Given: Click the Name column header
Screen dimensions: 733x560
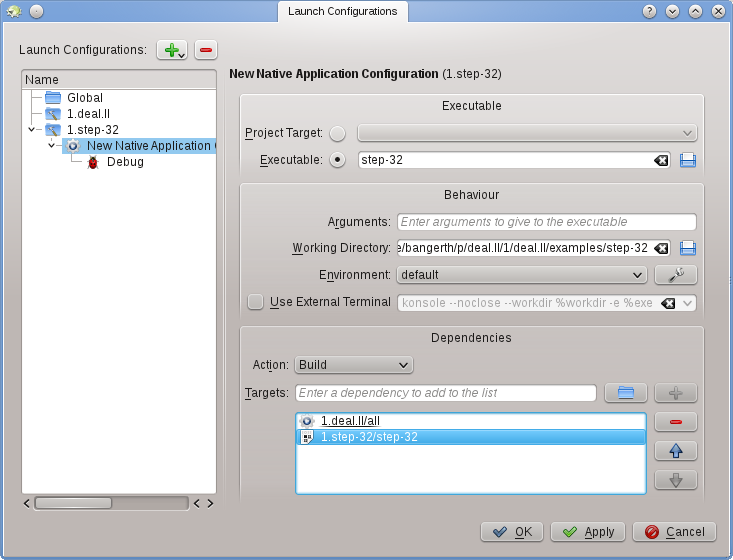Looking at the screenshot, I should click(x=119, y=79).
